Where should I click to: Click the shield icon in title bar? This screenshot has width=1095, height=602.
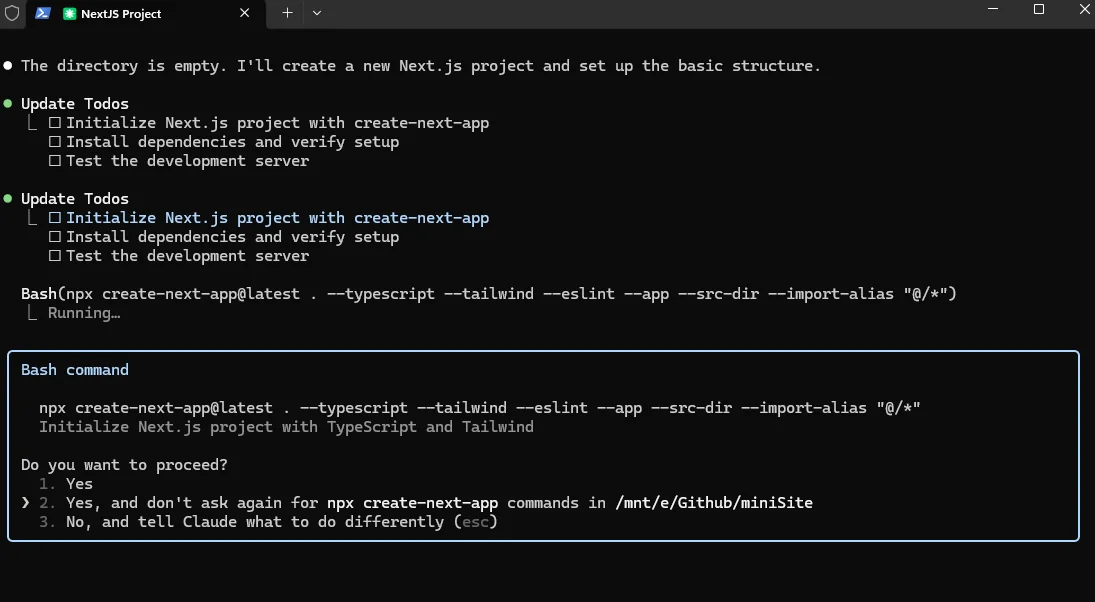pos(12,13)
